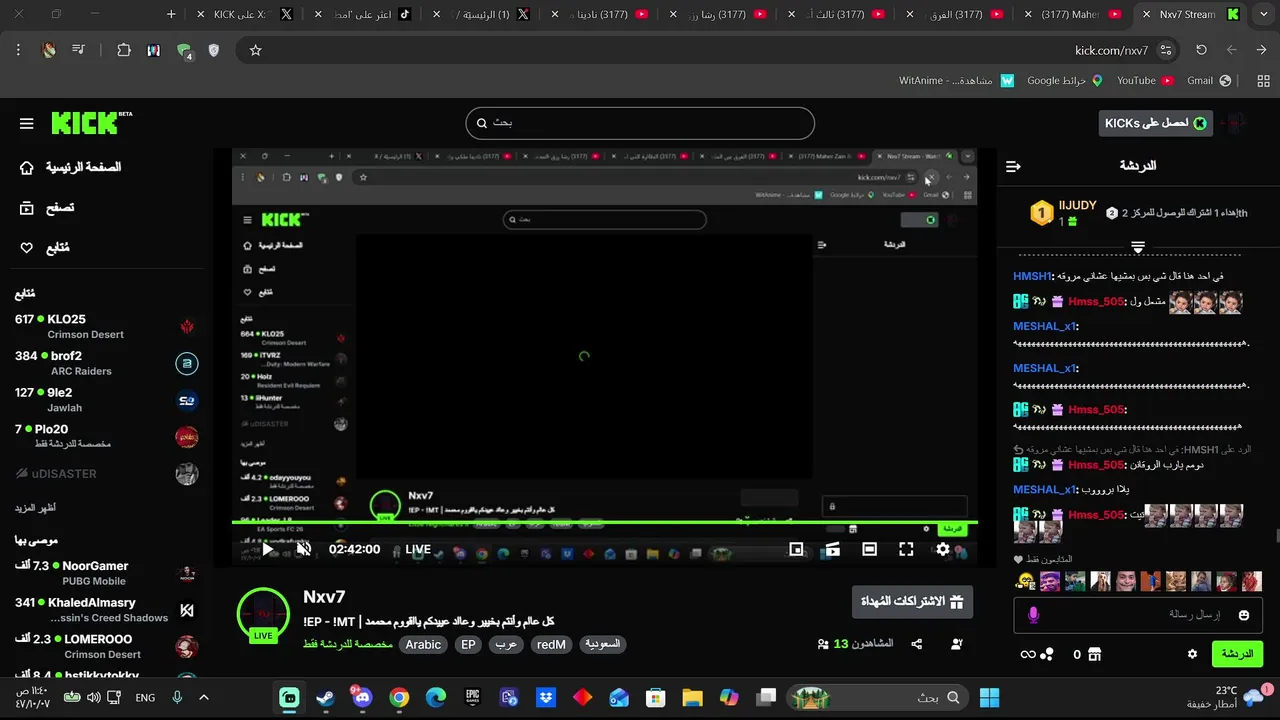
Task: Select the redM tag
Action: [x=551, y=645]
